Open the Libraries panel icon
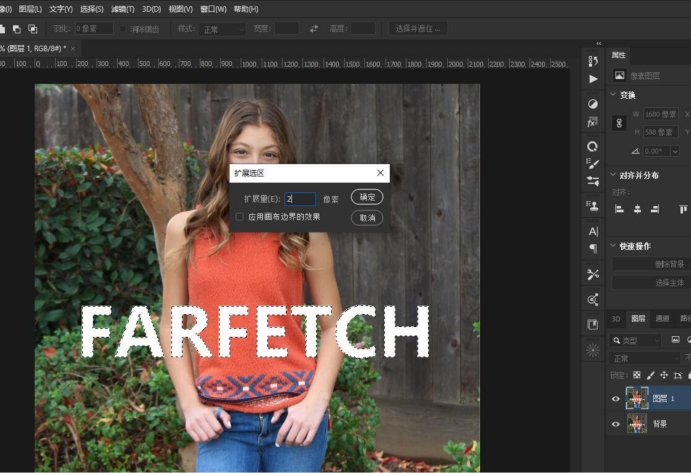 (593, 325)
